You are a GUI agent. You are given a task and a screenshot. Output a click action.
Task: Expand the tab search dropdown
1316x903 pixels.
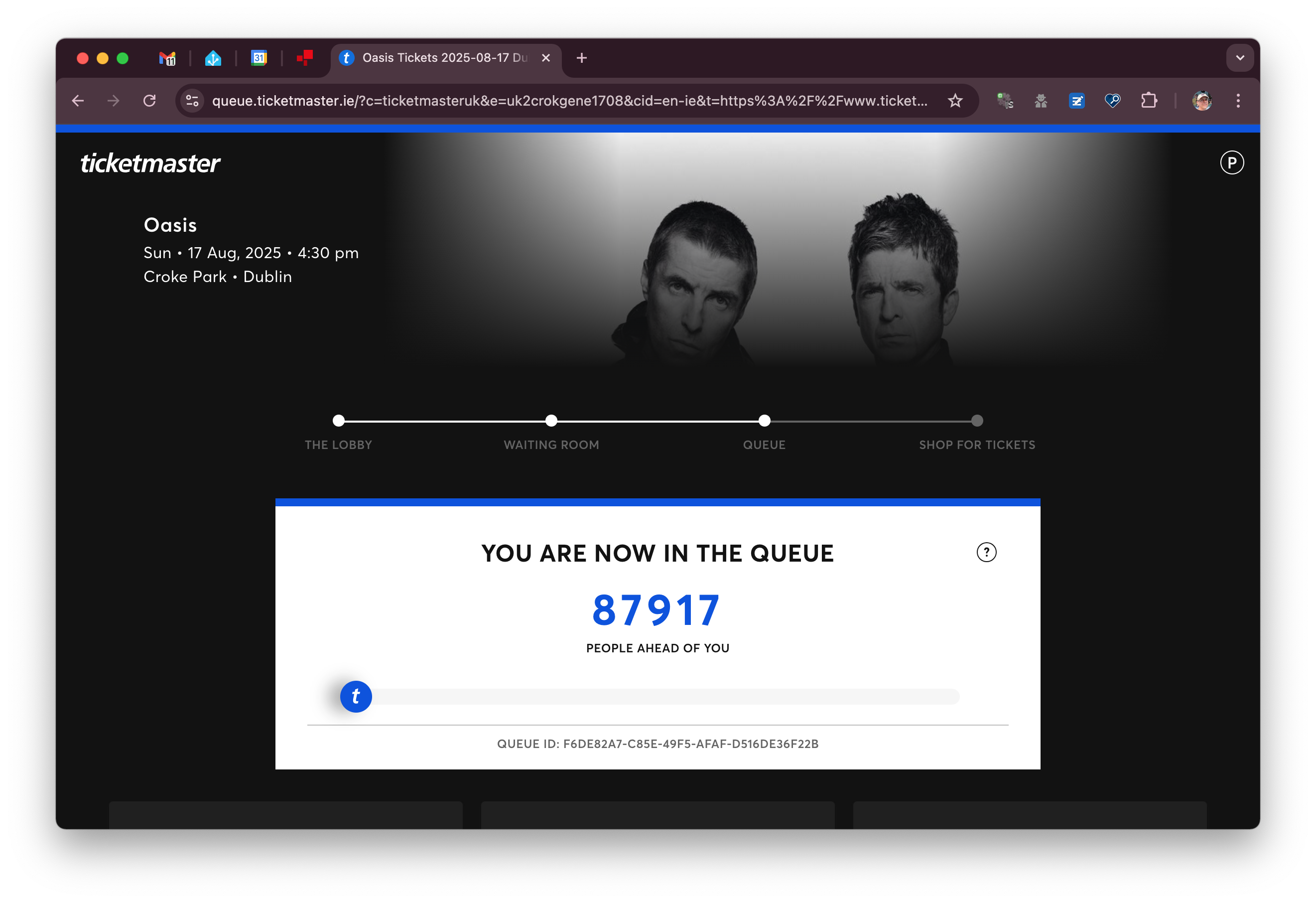click(x=1240, y=58)
